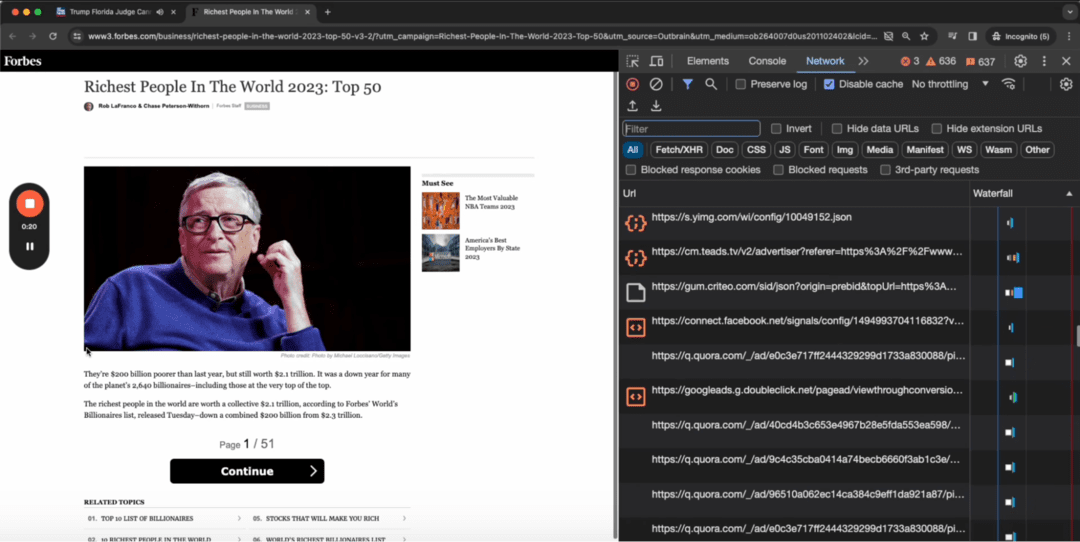Check the Hide data URLs option

(x=837, y=129)
